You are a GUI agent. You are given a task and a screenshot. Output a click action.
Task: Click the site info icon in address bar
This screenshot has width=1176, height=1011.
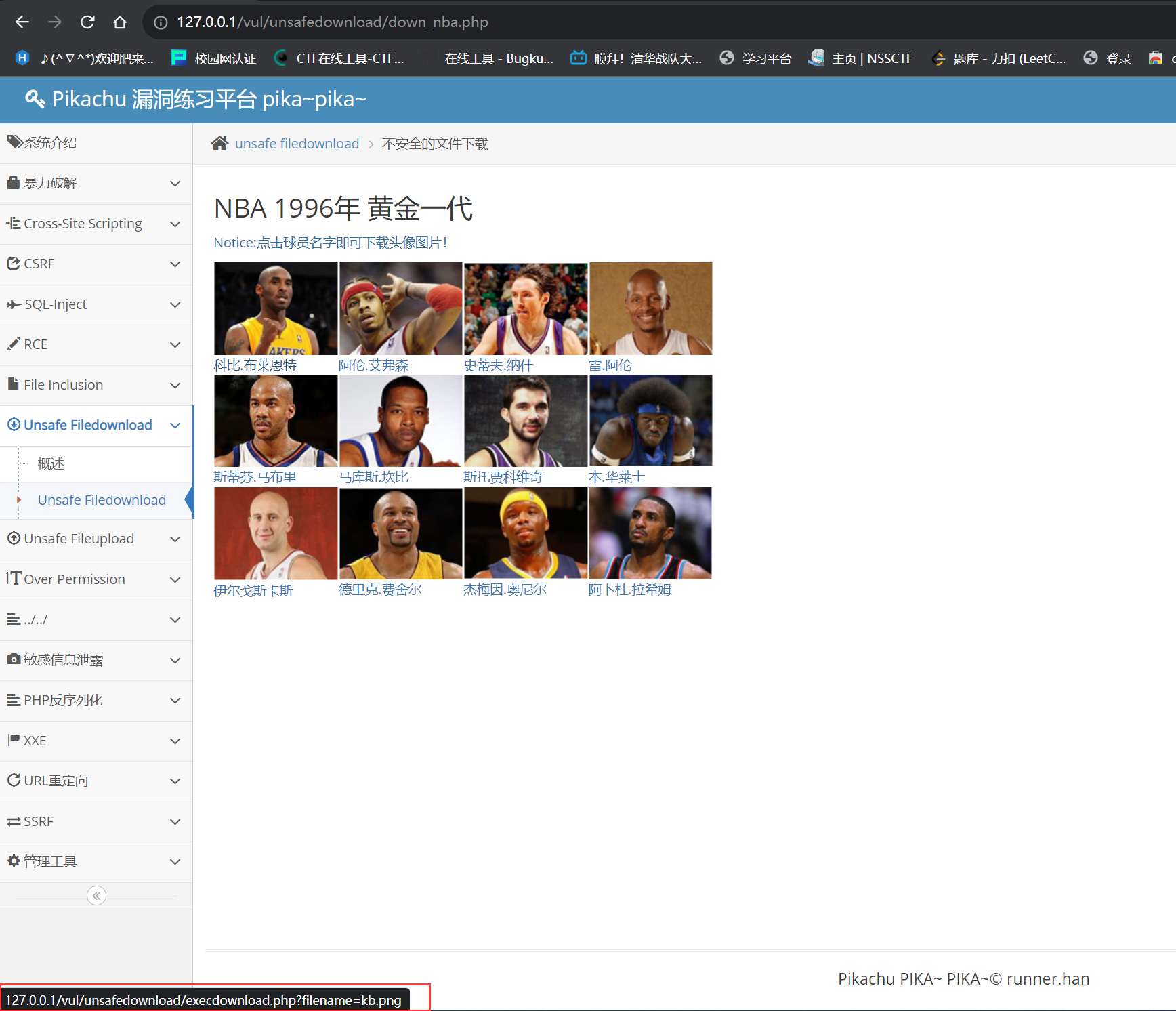coord(161,22)
